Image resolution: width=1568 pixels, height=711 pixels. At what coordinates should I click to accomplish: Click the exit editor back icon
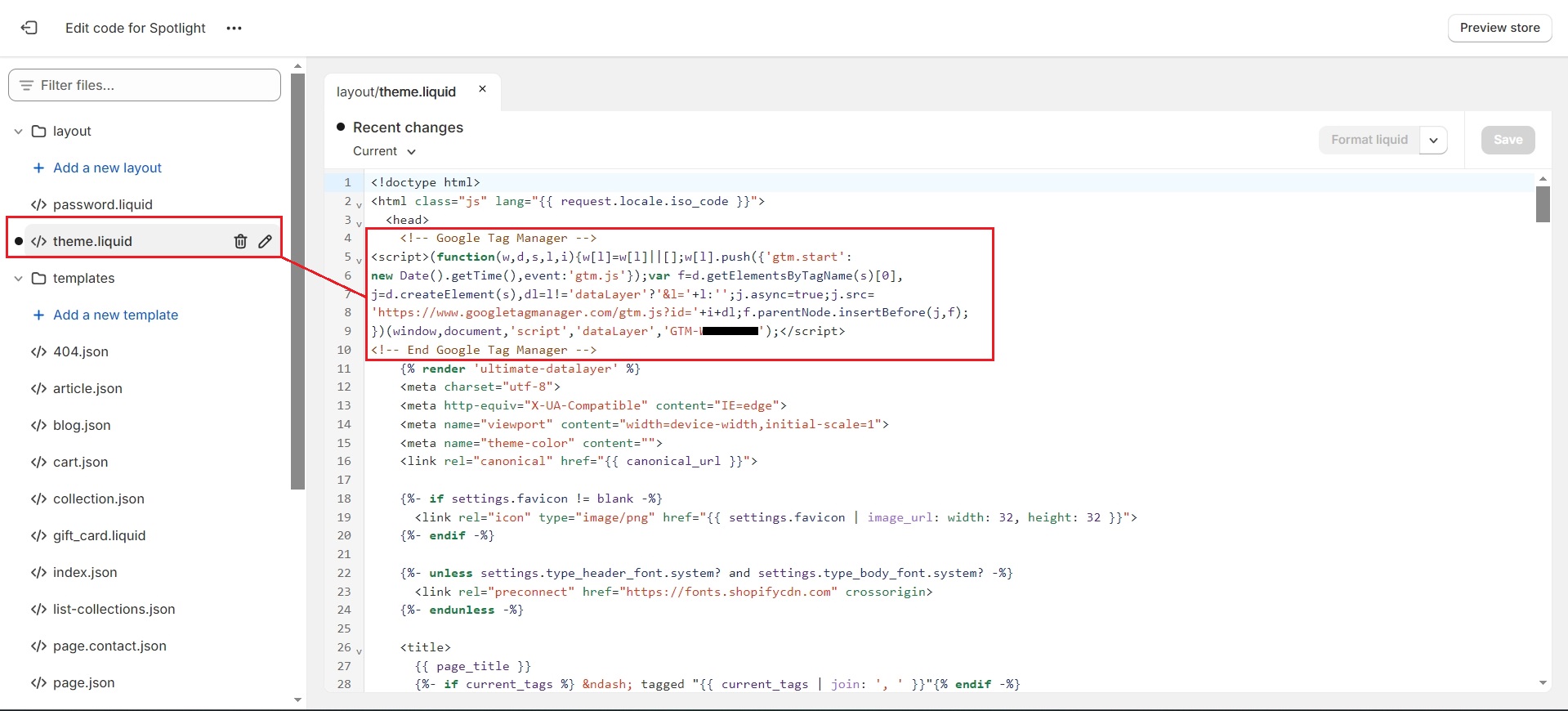pos(29,28)
